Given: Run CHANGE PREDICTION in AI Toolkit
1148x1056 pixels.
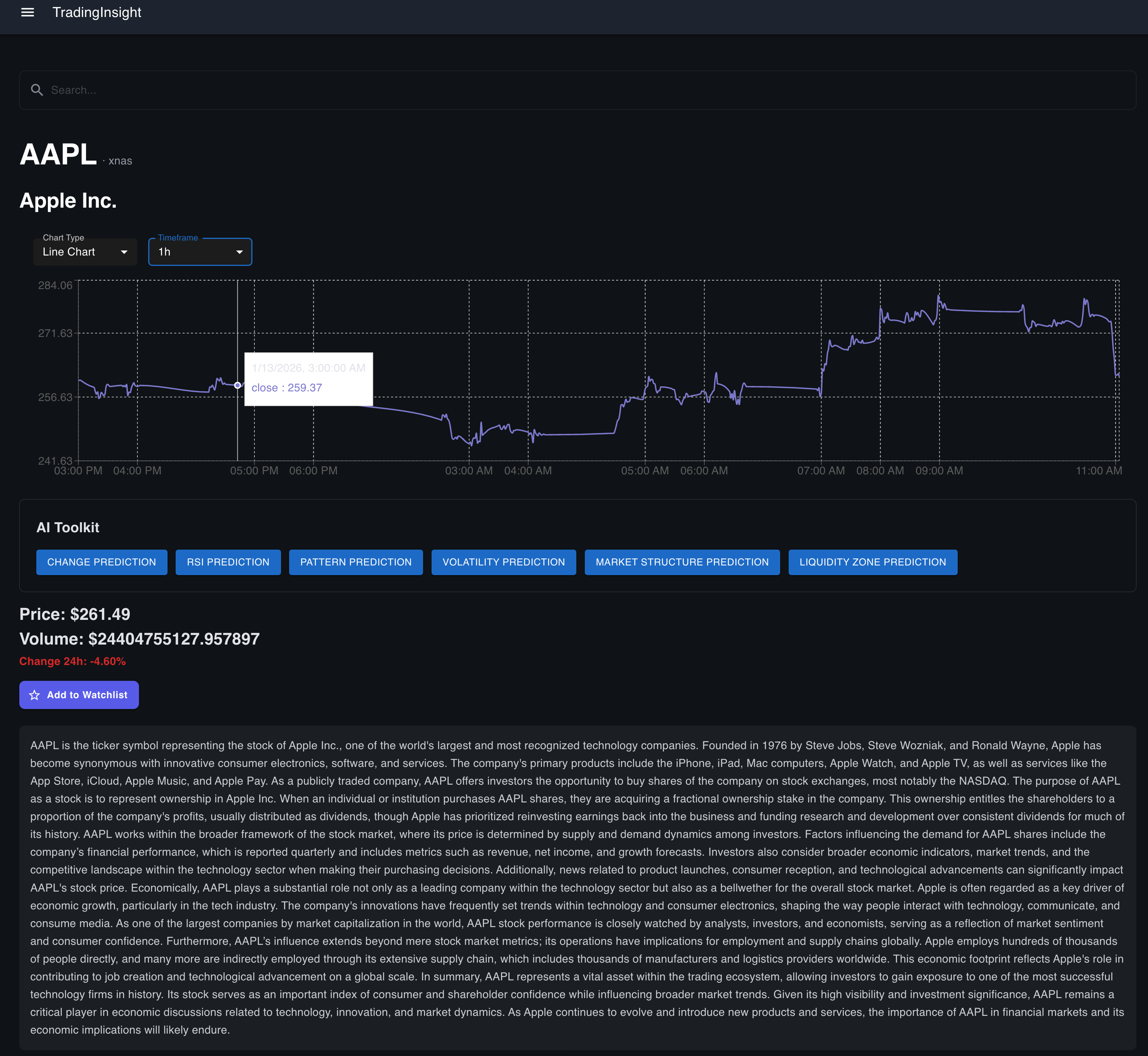Looking at the screenshot, I should tap(101, 562).
